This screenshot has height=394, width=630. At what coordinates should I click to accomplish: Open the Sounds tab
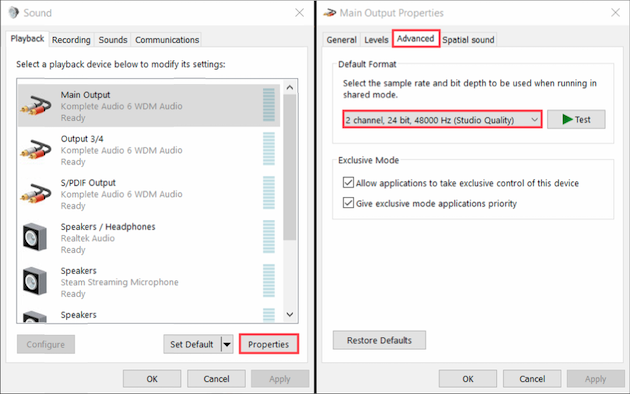click(113, 40)
